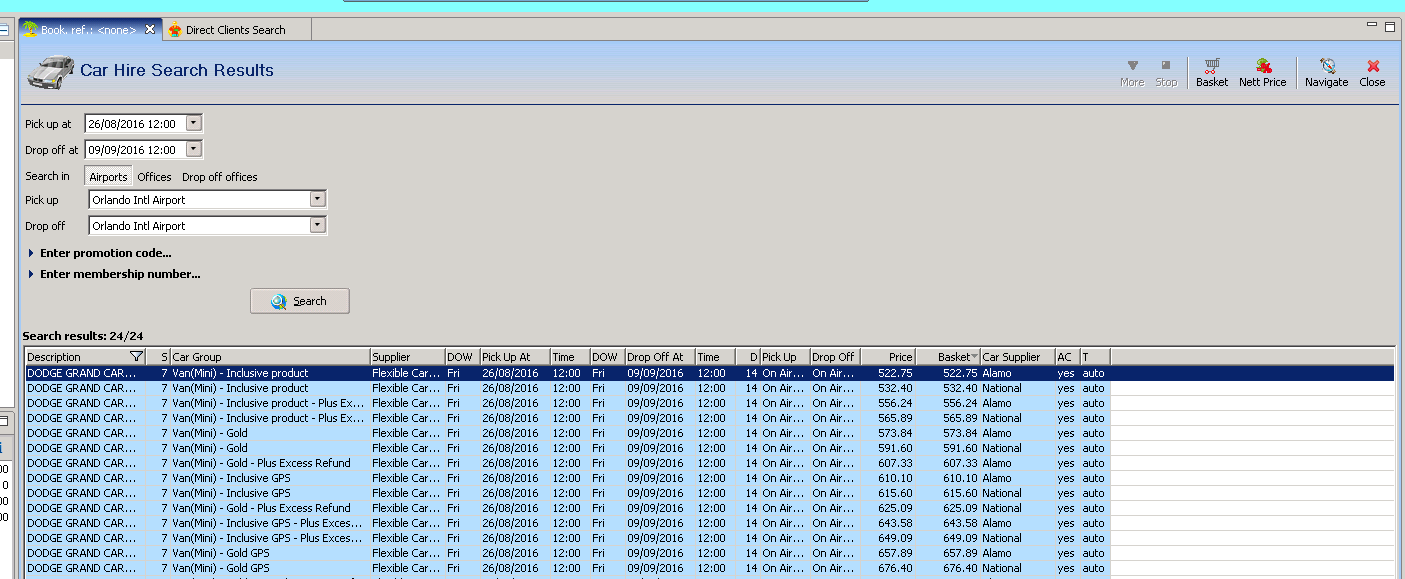The height and width of the screenshot is (579, 1405).
Task: Sort by the AC column header
Action: tap(1067, 357)
